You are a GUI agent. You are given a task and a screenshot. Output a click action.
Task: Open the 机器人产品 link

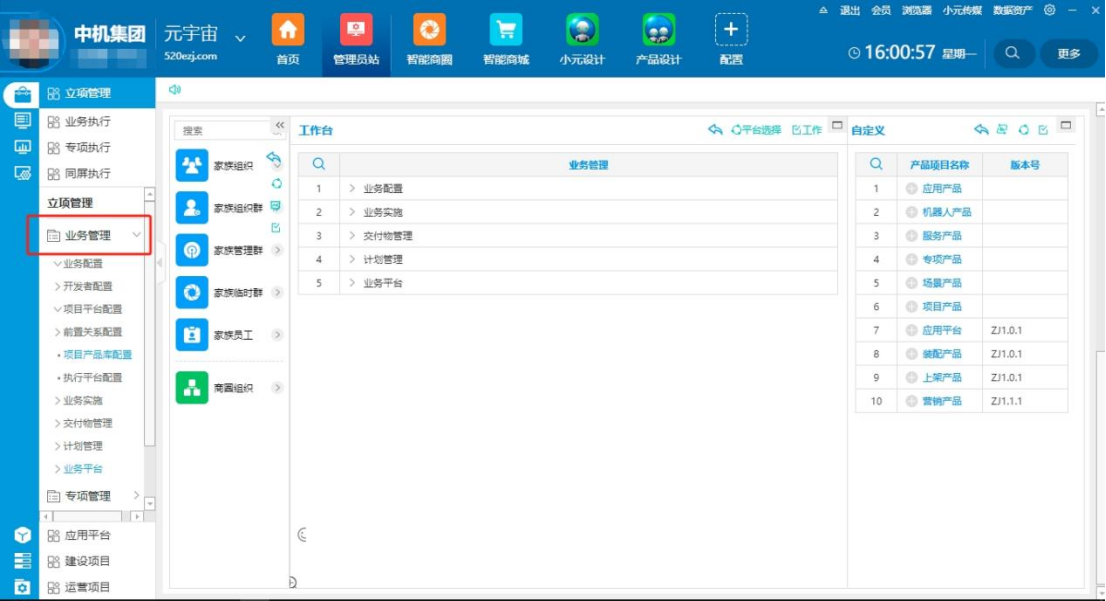[x=946, y=212]
